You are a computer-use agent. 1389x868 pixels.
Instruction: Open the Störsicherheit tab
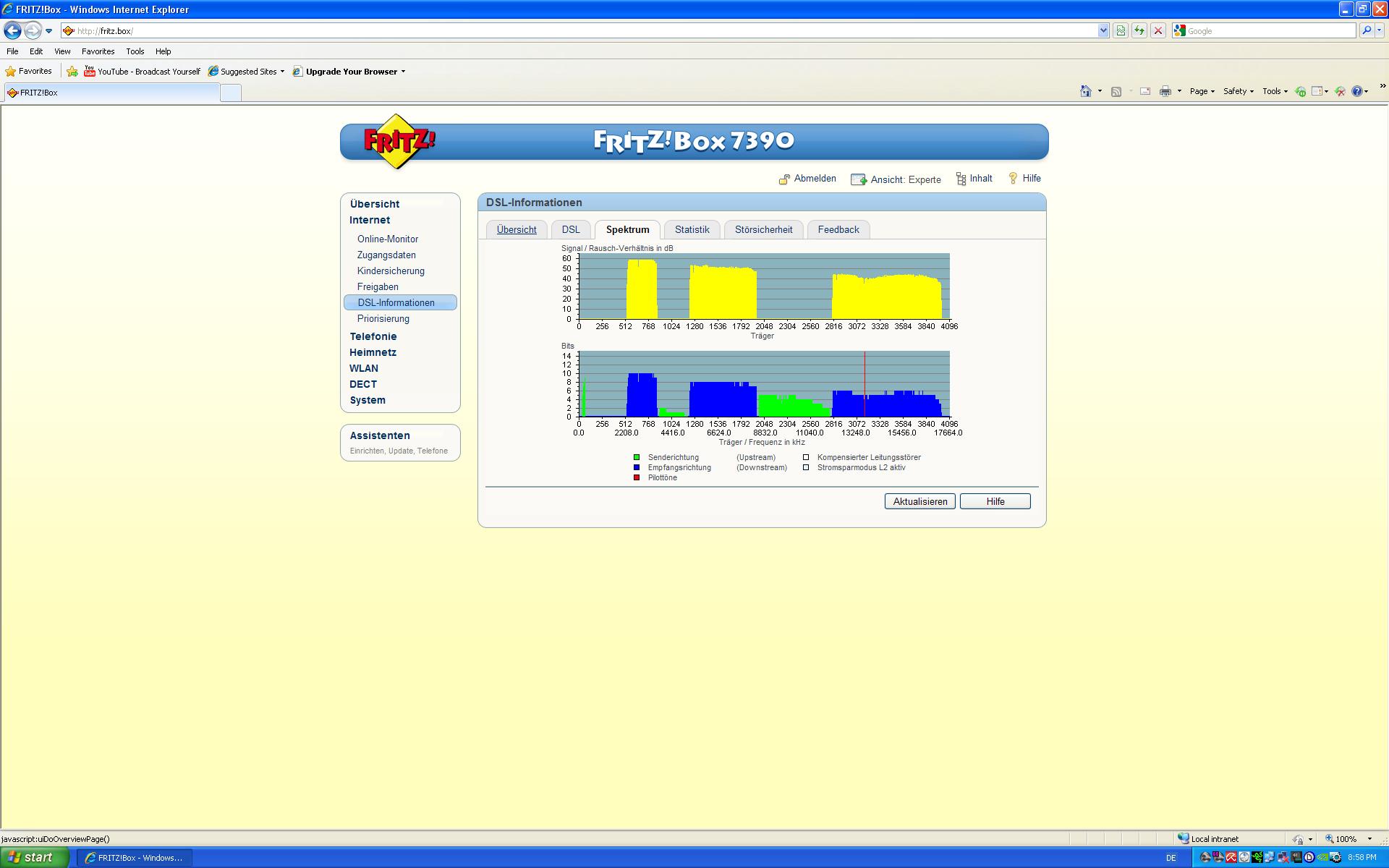coord(763,229)
